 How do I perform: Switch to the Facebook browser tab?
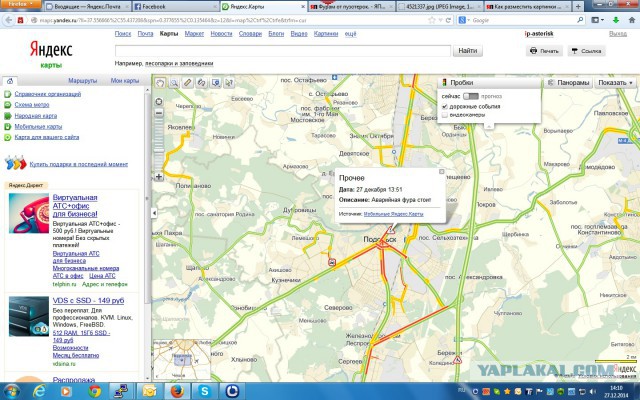tap(176, 7)
